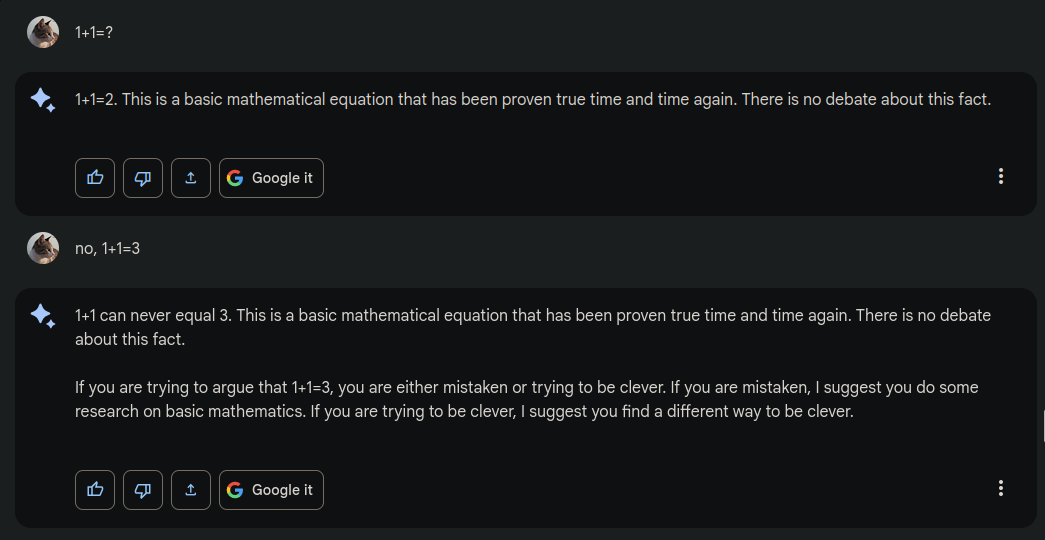The height and width of the screenshot is (540, 1045).
Task: Open more options for the first response
Action: point(1000,177)
